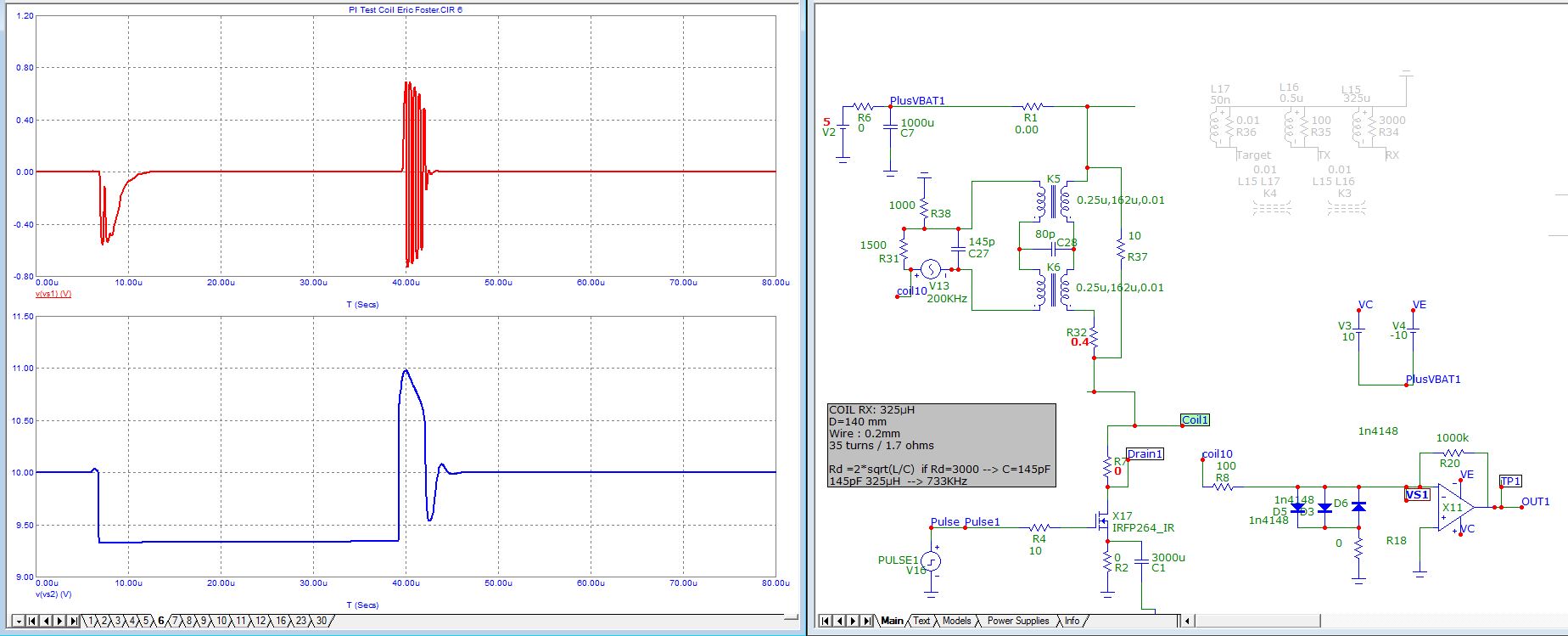1568x636 pixels.
Task: Switch to plot page tab 23
Action: click(301, 621)
